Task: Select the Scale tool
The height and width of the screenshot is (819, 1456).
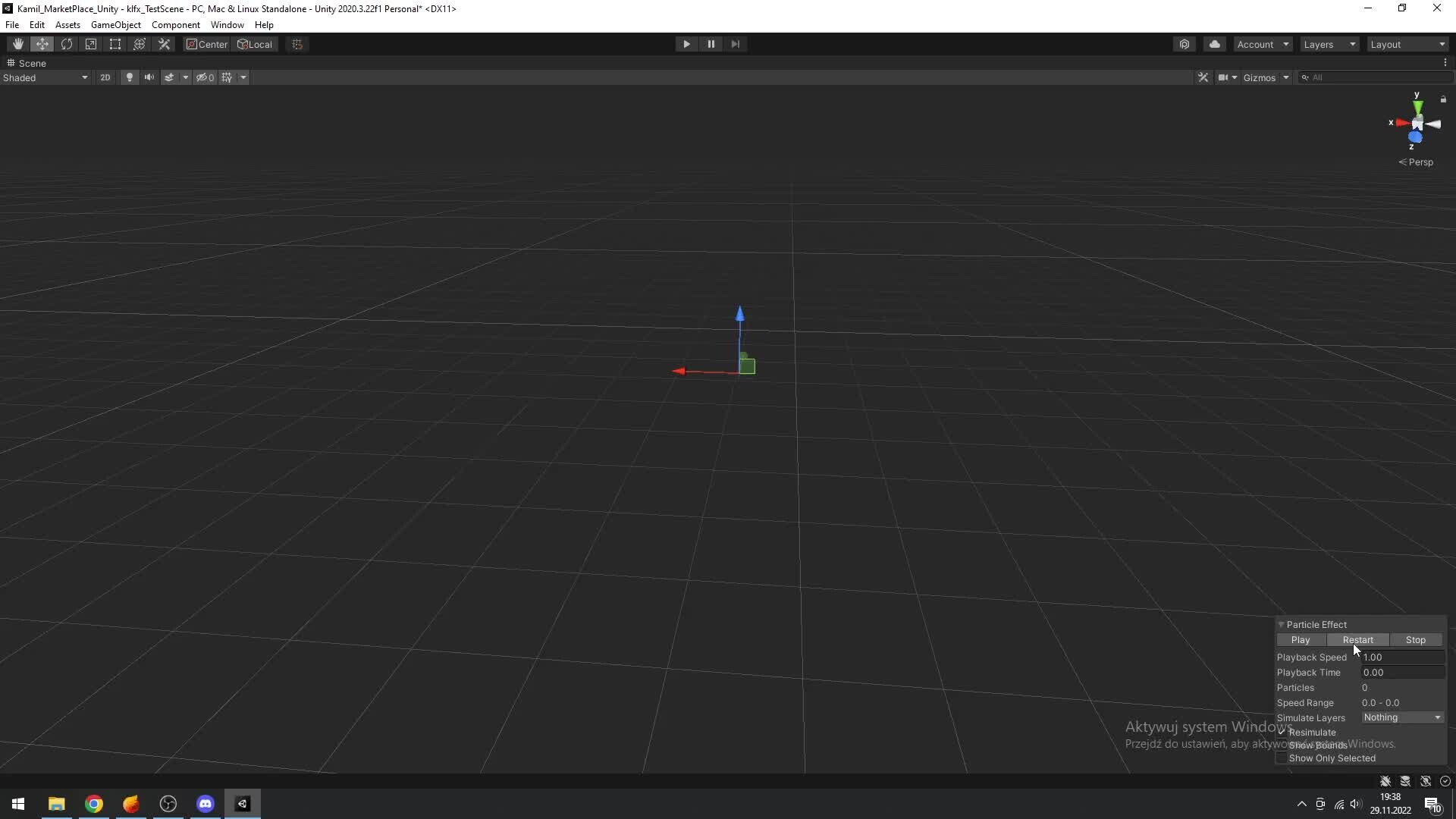Action: (x=91, y=44)
